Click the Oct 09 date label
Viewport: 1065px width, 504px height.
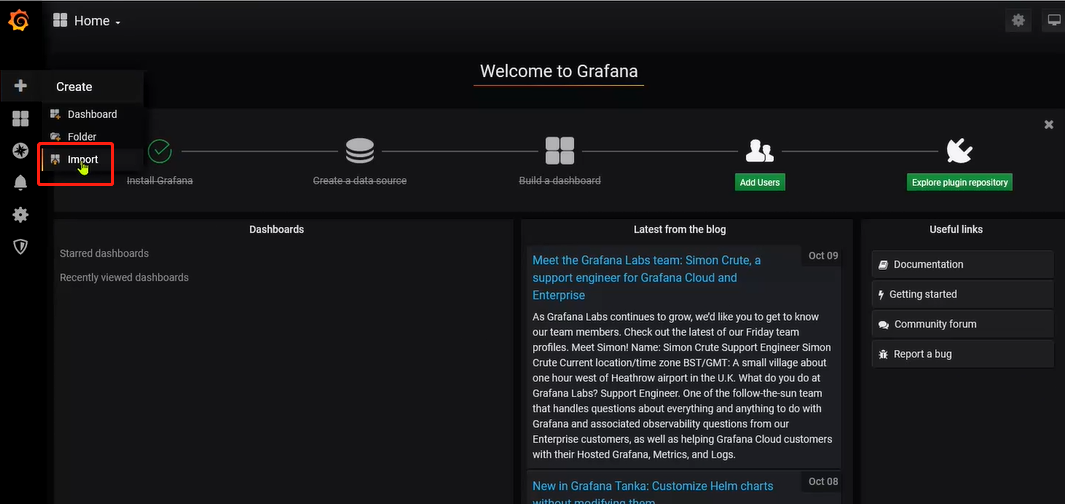tap(823, 255)
